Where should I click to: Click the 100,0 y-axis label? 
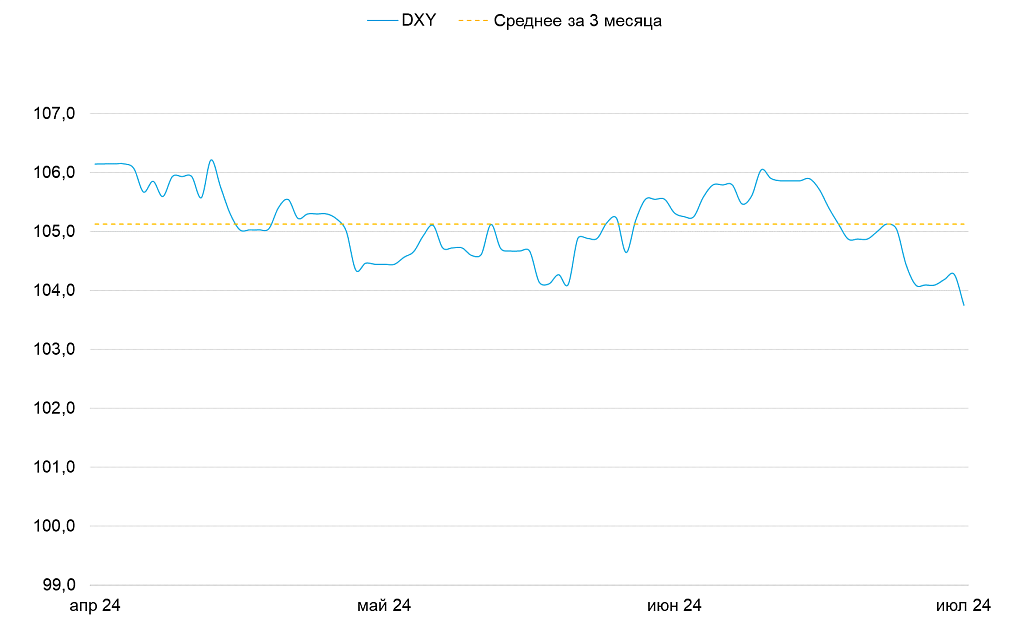point(55,527)
